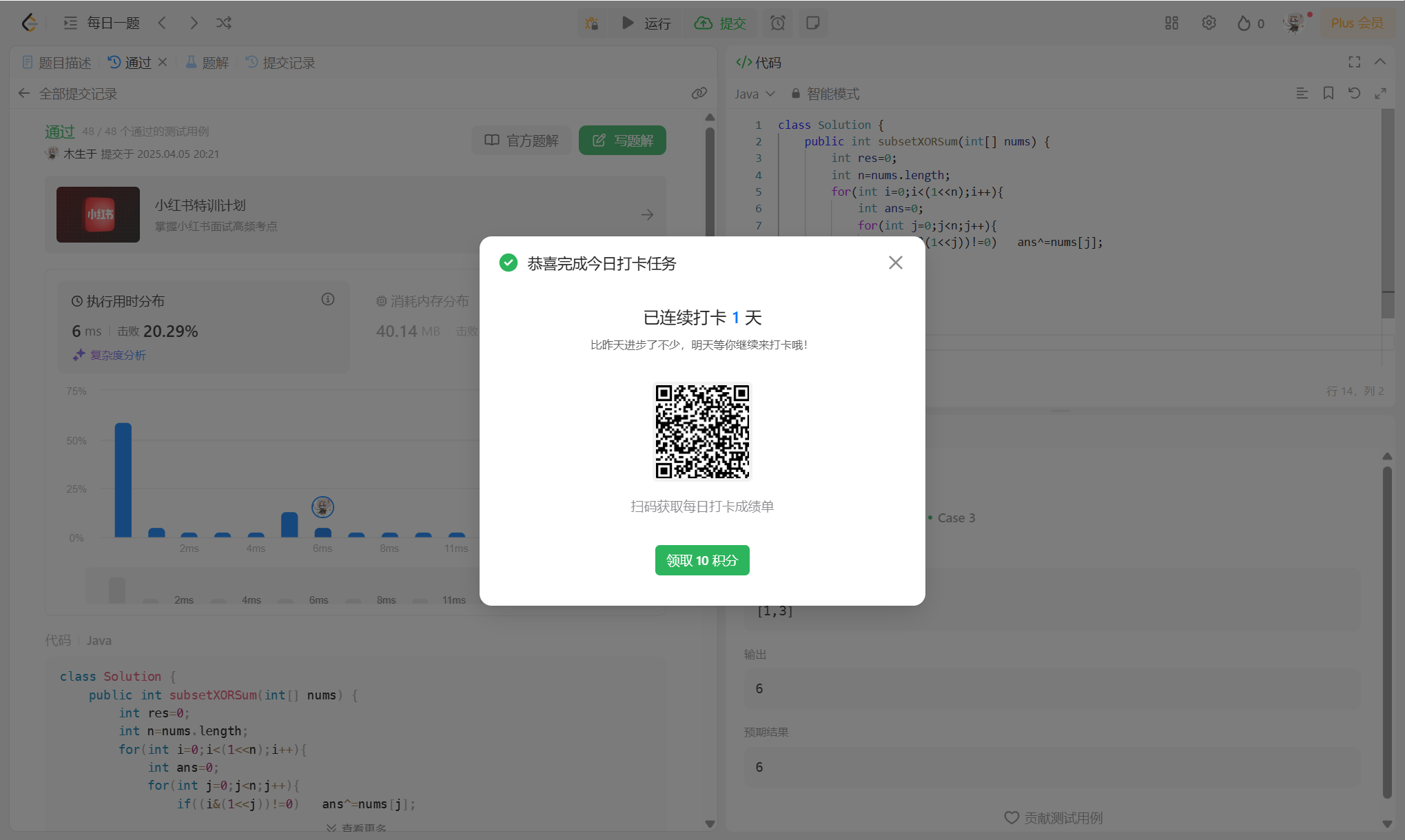Screen dimensions: 1405x840
Task: Expand 查看更多 to show full code
Action: [x=356, y=827]
